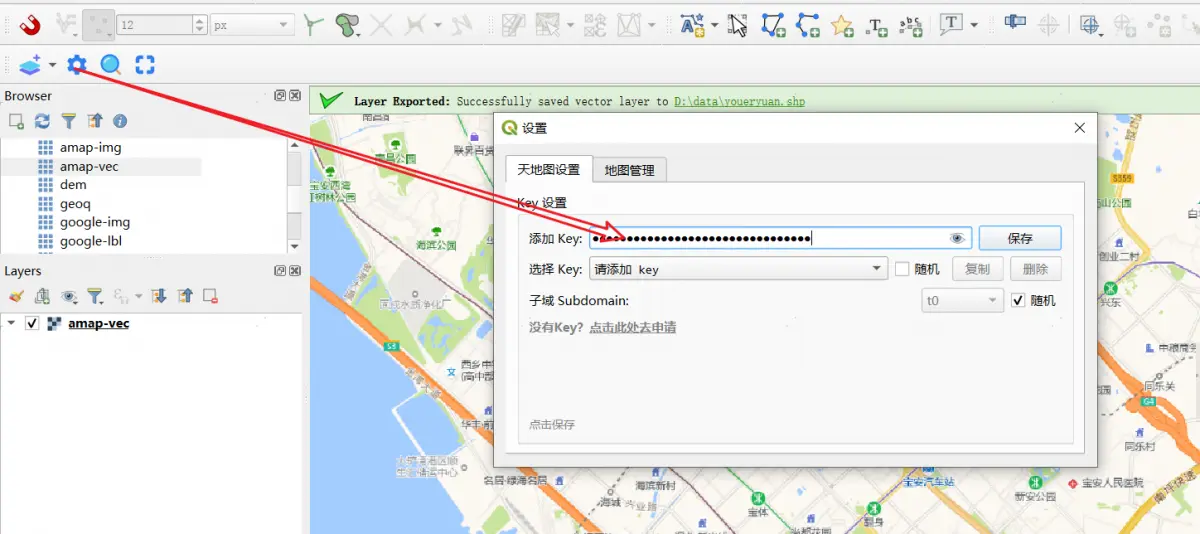Create line annotation tool
1200x534 pixels.
click(x=808, y=24)
